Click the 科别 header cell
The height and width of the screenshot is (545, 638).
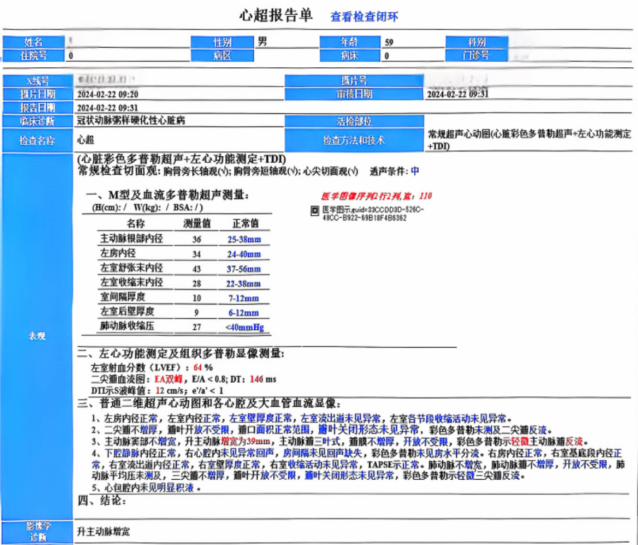[x=476, y=42]
